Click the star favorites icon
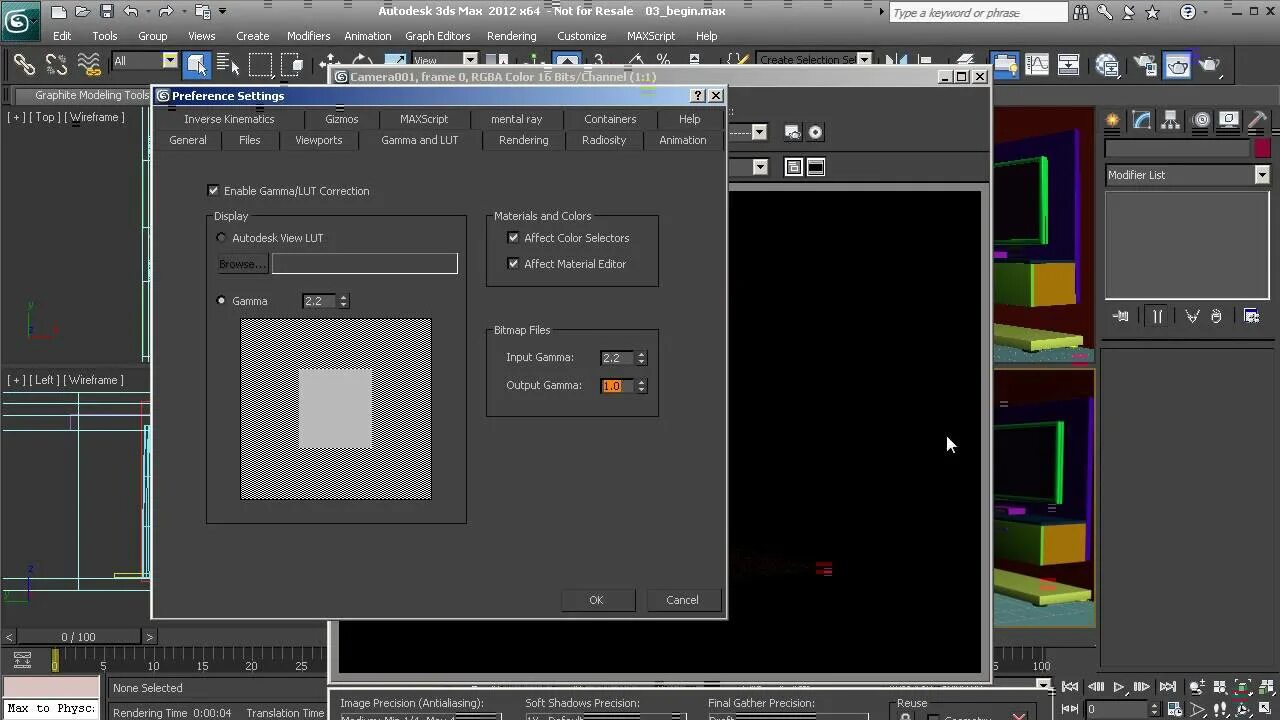This screenshot has height=720, width=1280. click(1152, 13)
